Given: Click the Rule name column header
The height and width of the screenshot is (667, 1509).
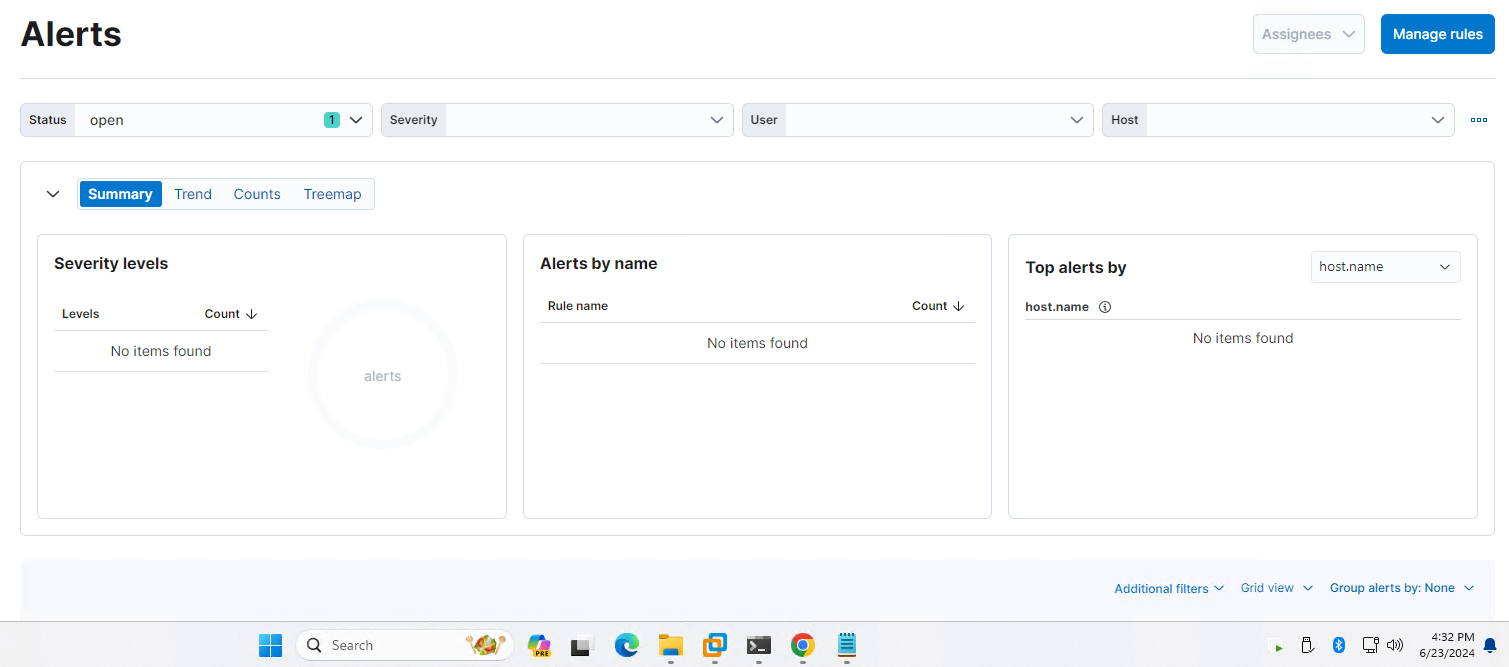Looking at the screenshot, I should pyautogui.click(x=578, y=306).
